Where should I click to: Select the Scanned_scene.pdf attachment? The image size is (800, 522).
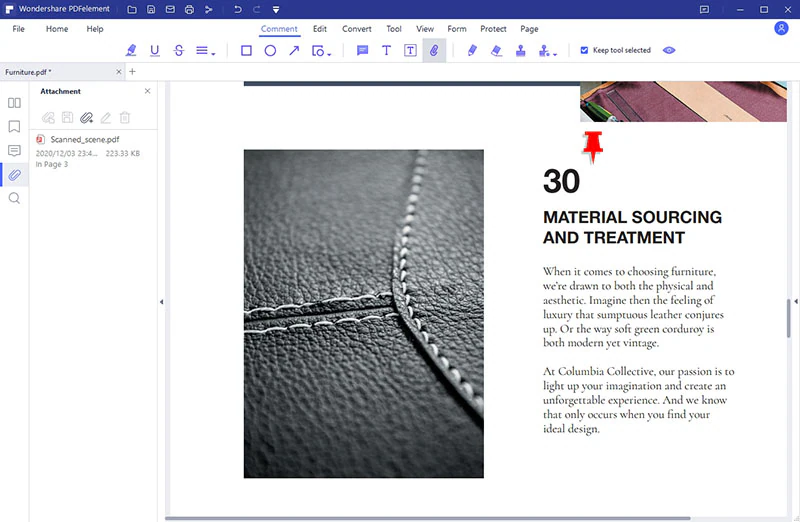(93, 151)
